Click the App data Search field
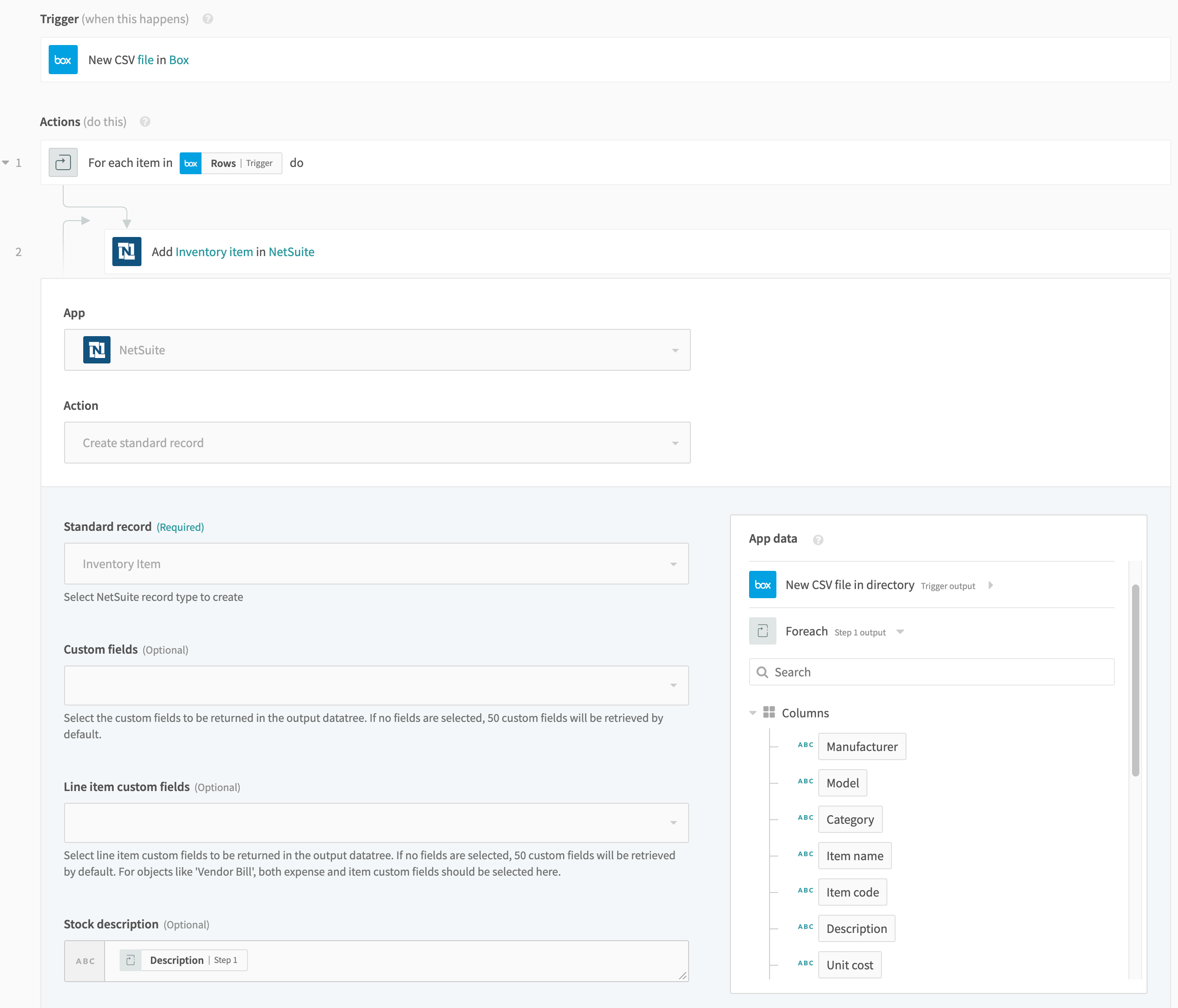The image size is (1178, 1008). [x=931, y=672]
